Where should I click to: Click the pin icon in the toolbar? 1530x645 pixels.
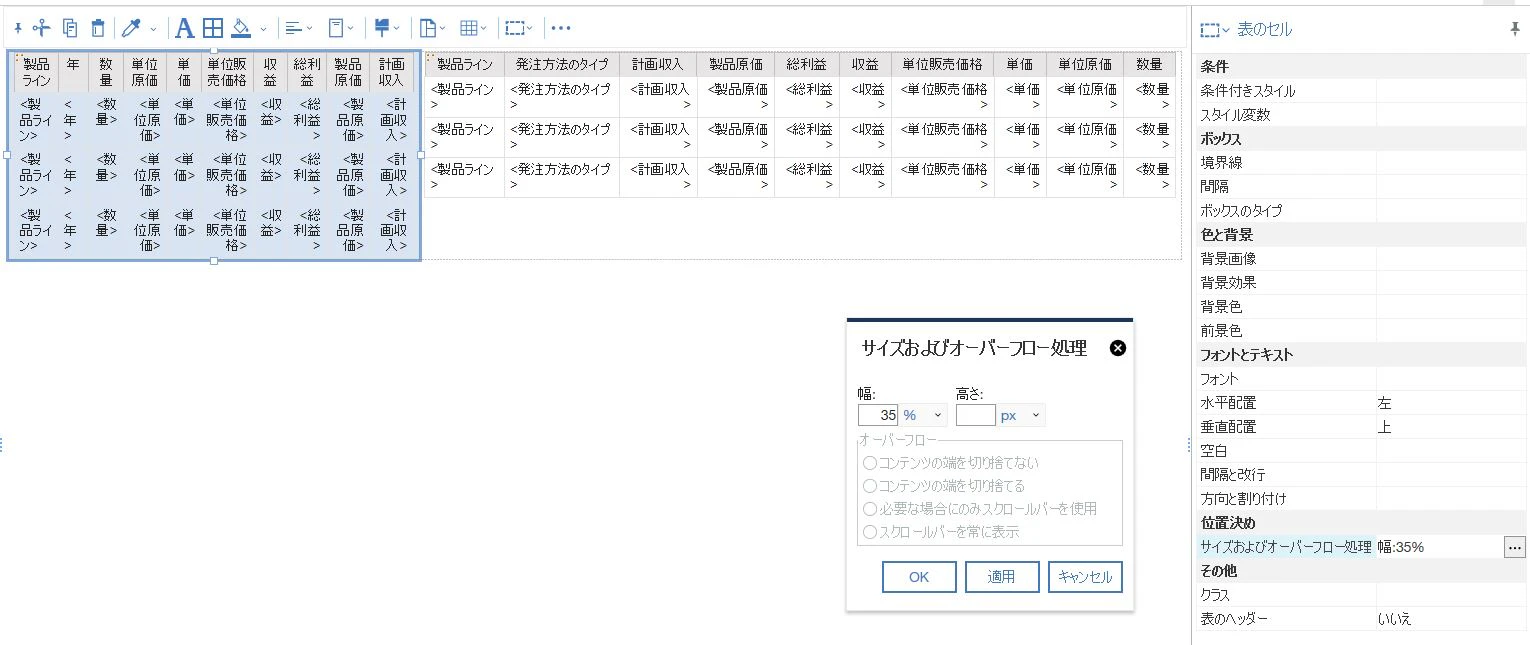18,28
